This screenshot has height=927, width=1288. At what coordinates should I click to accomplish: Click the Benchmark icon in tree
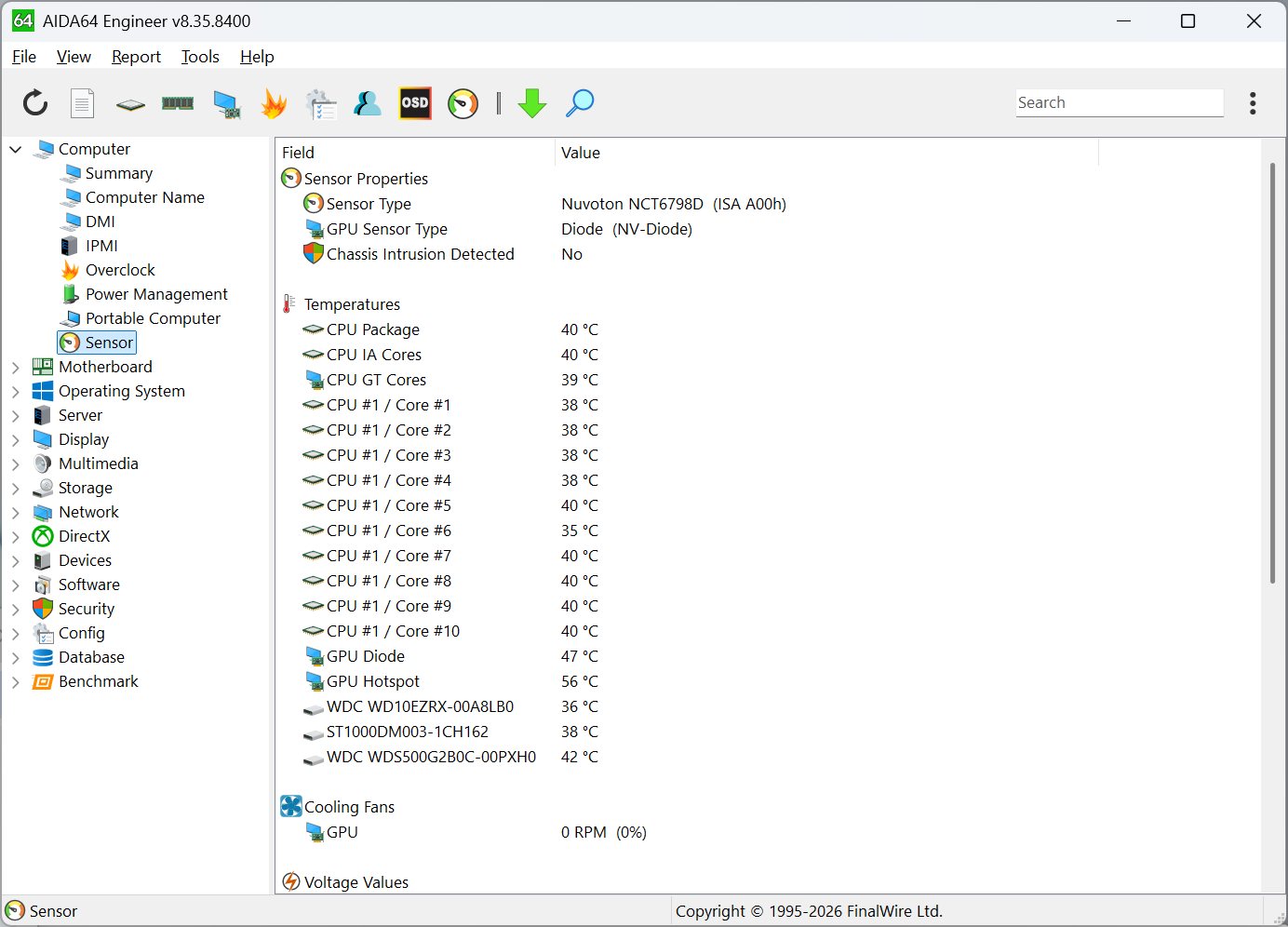(x=43, y=681)
